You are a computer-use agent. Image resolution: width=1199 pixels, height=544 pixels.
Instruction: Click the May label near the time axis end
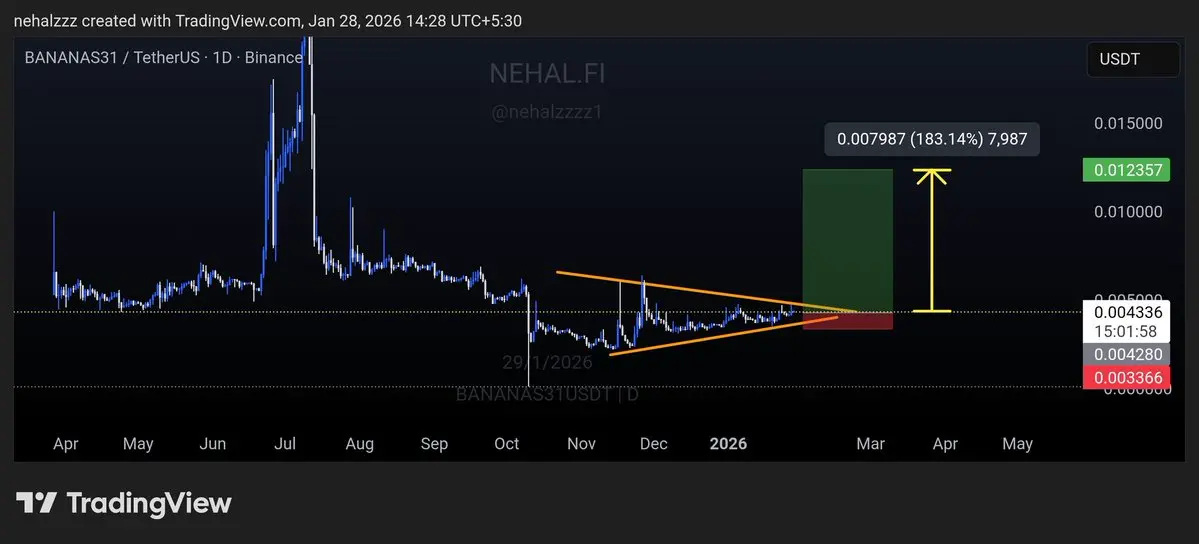1017,444
